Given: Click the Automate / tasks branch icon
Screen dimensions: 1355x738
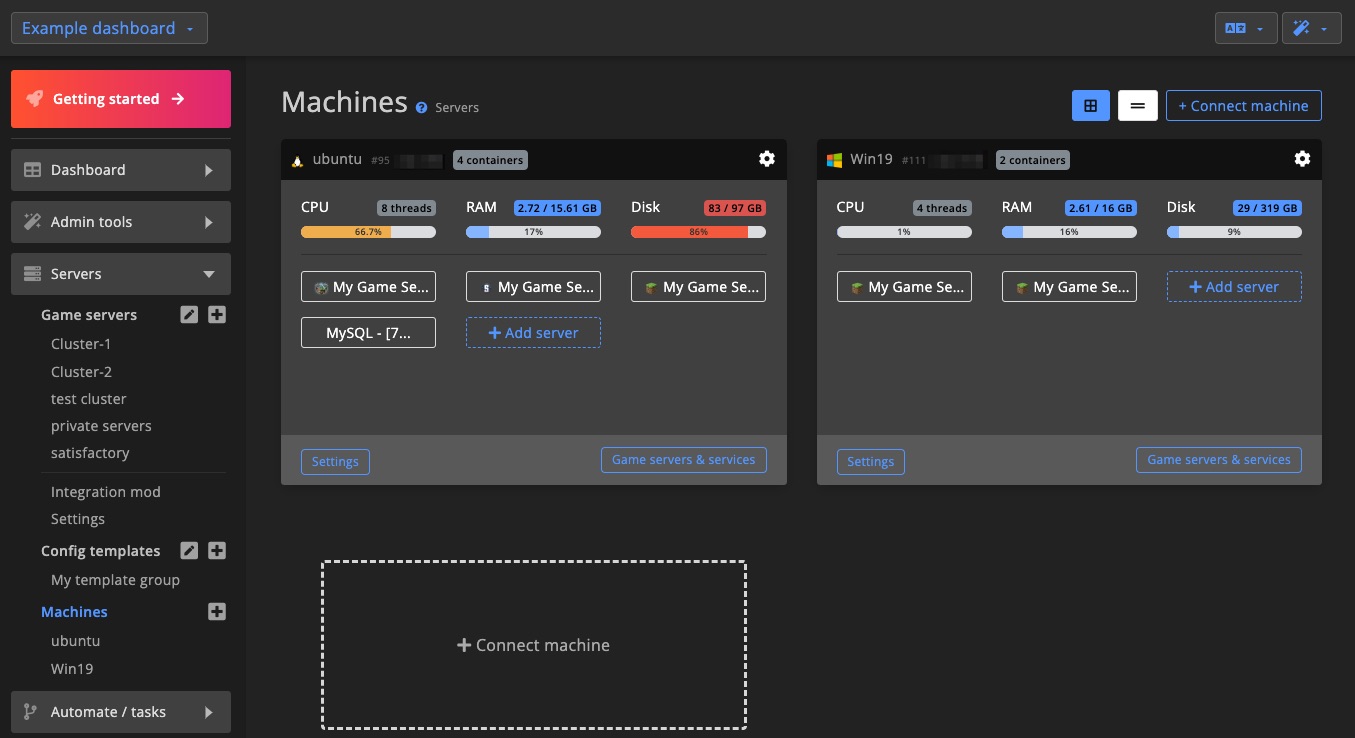Looking at the screenshot, I should point(31,712).
